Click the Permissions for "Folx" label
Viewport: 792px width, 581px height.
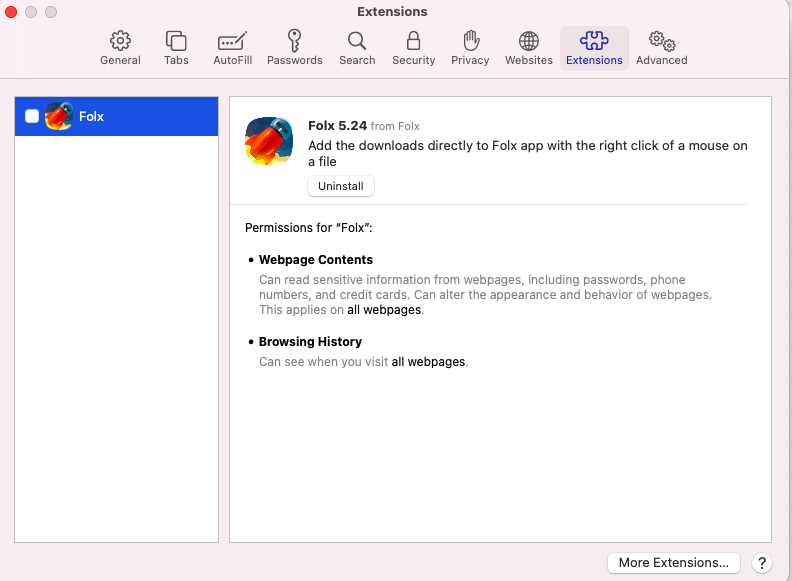tap(309, 228)
